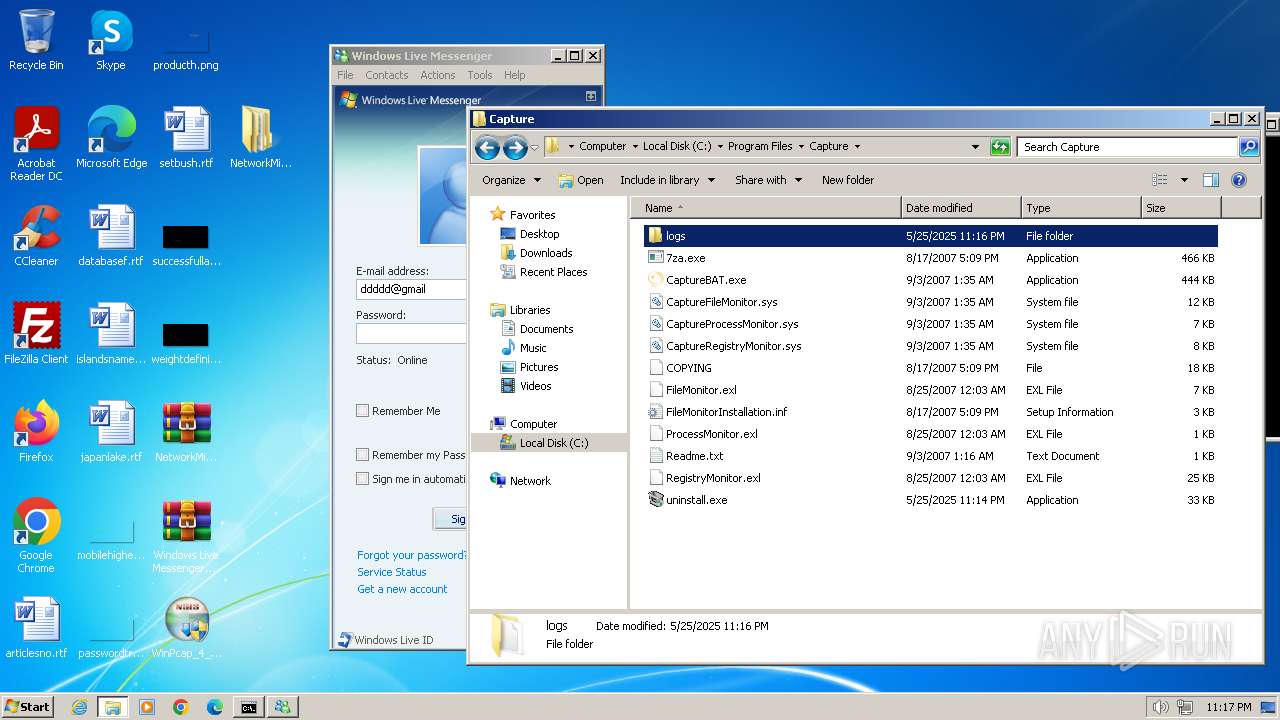Launch FileZilla Client from the desktop

pyautogui.click(x=36, y=334)
